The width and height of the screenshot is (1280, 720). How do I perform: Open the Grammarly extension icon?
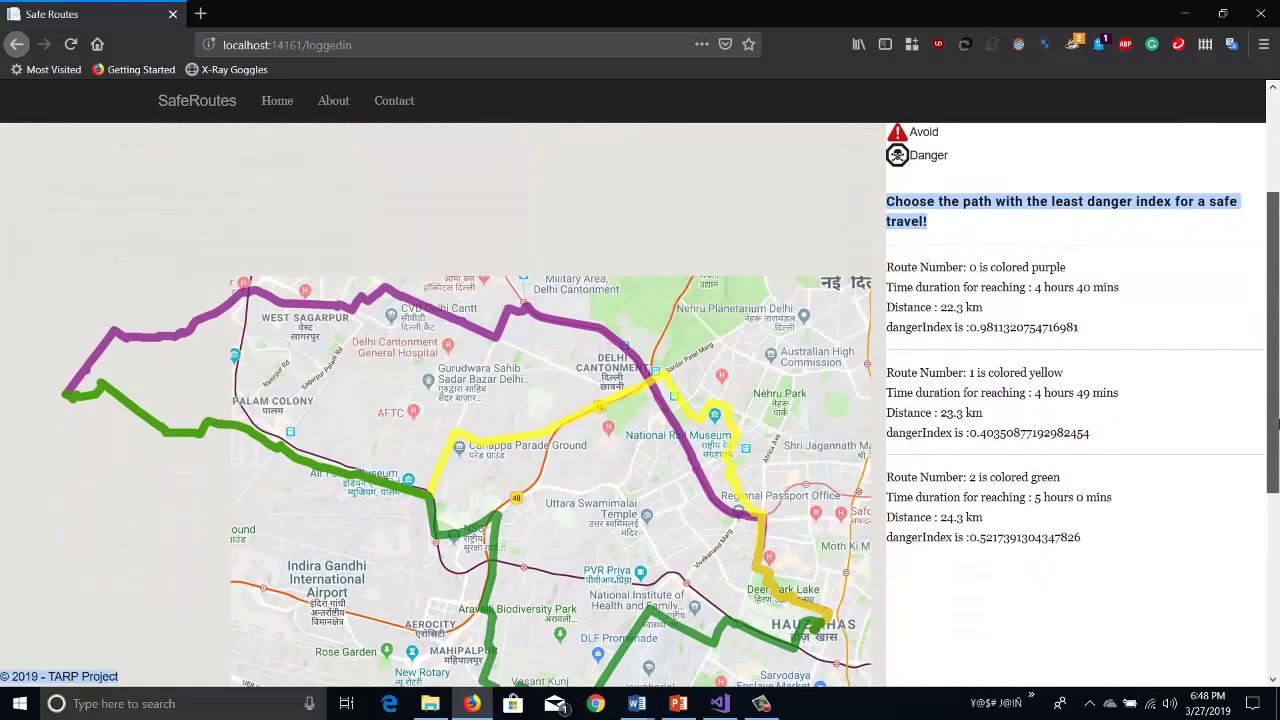click(1152, 44)
